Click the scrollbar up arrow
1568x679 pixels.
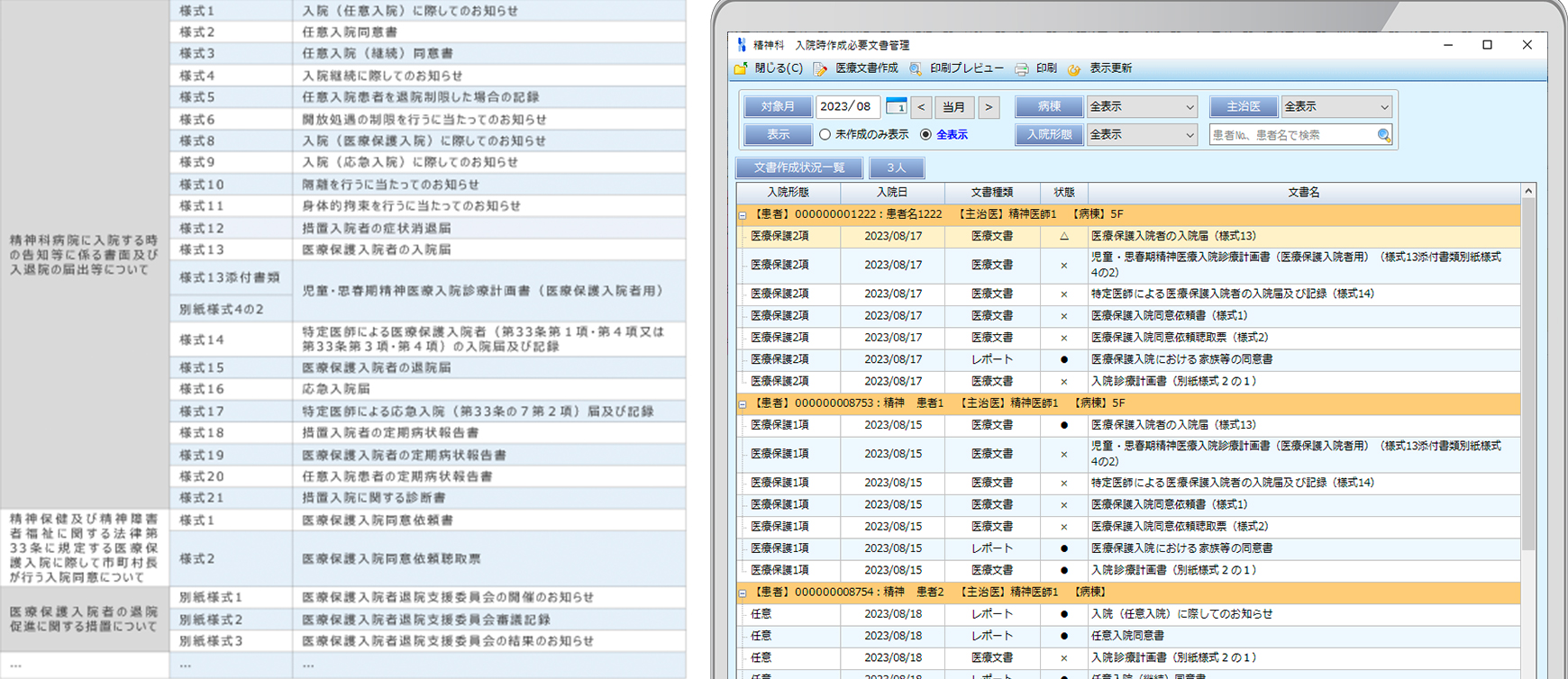click(x=1528, y=191)
